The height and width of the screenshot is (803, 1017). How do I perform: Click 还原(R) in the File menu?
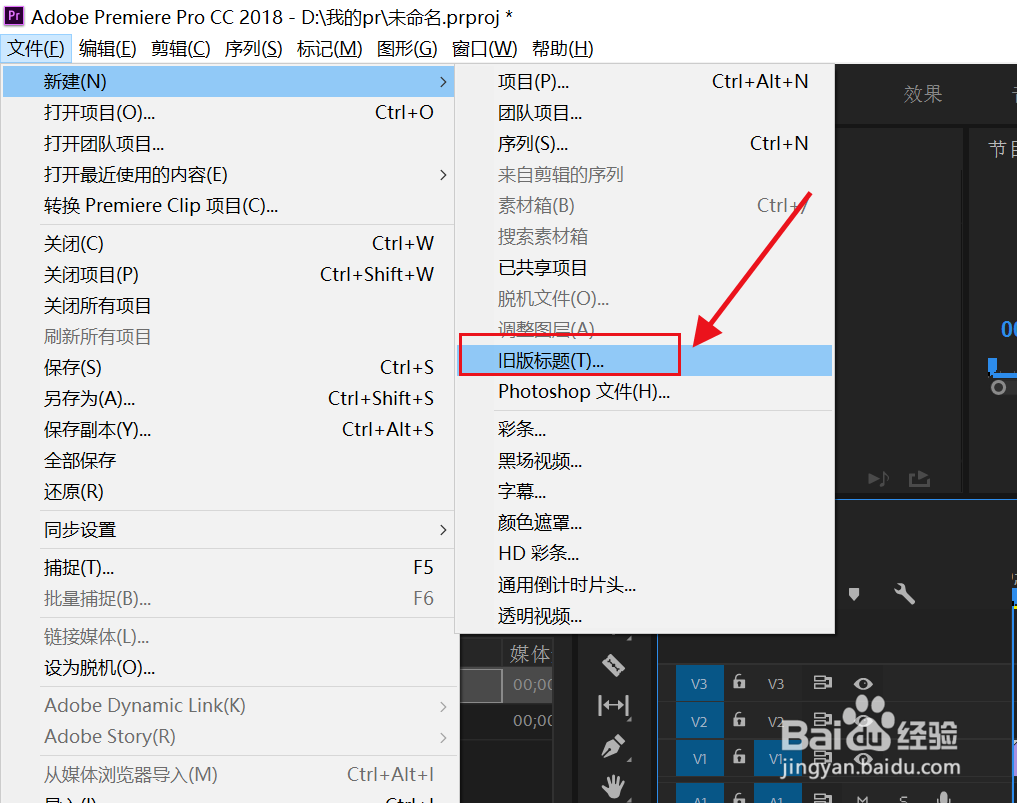click(x=228, y=492)
